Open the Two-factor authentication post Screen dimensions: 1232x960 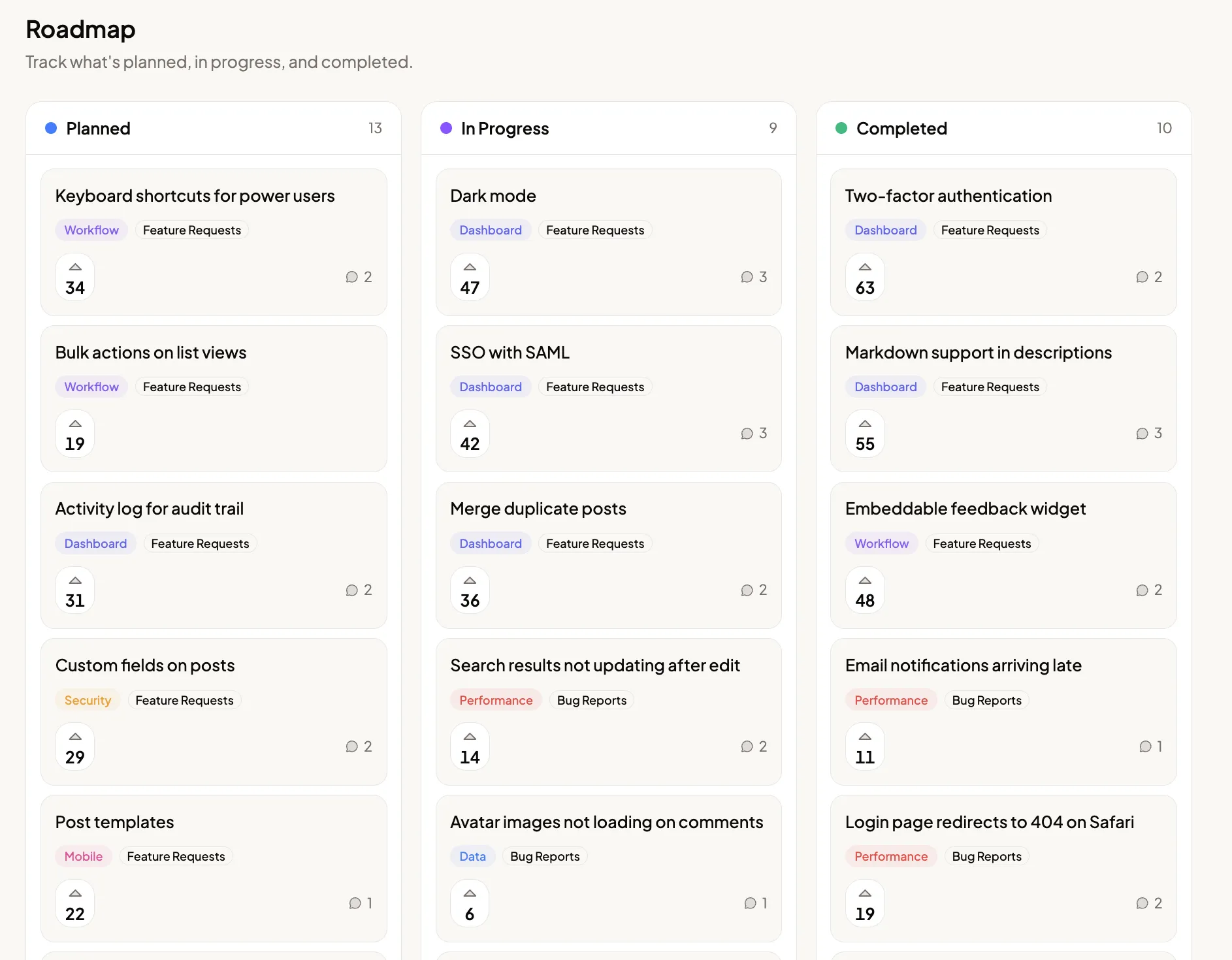pos(948,196)
